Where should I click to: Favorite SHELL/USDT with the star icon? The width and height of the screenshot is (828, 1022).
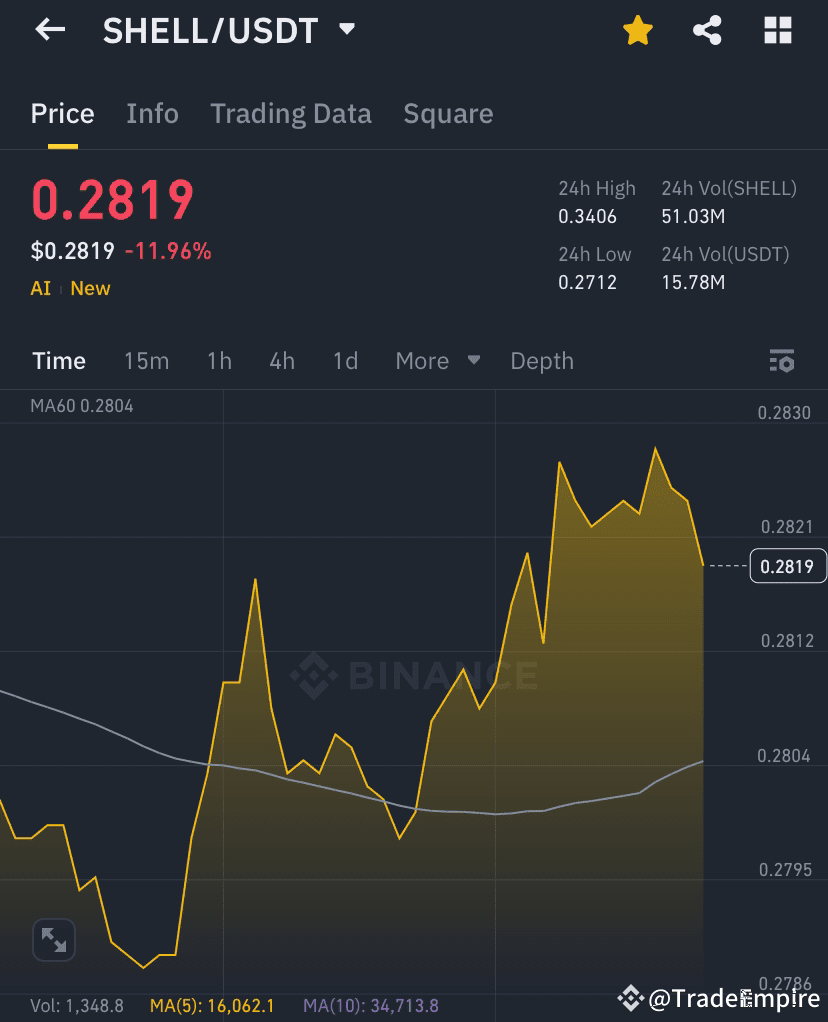pyautogui.click(x=637, y=30)
